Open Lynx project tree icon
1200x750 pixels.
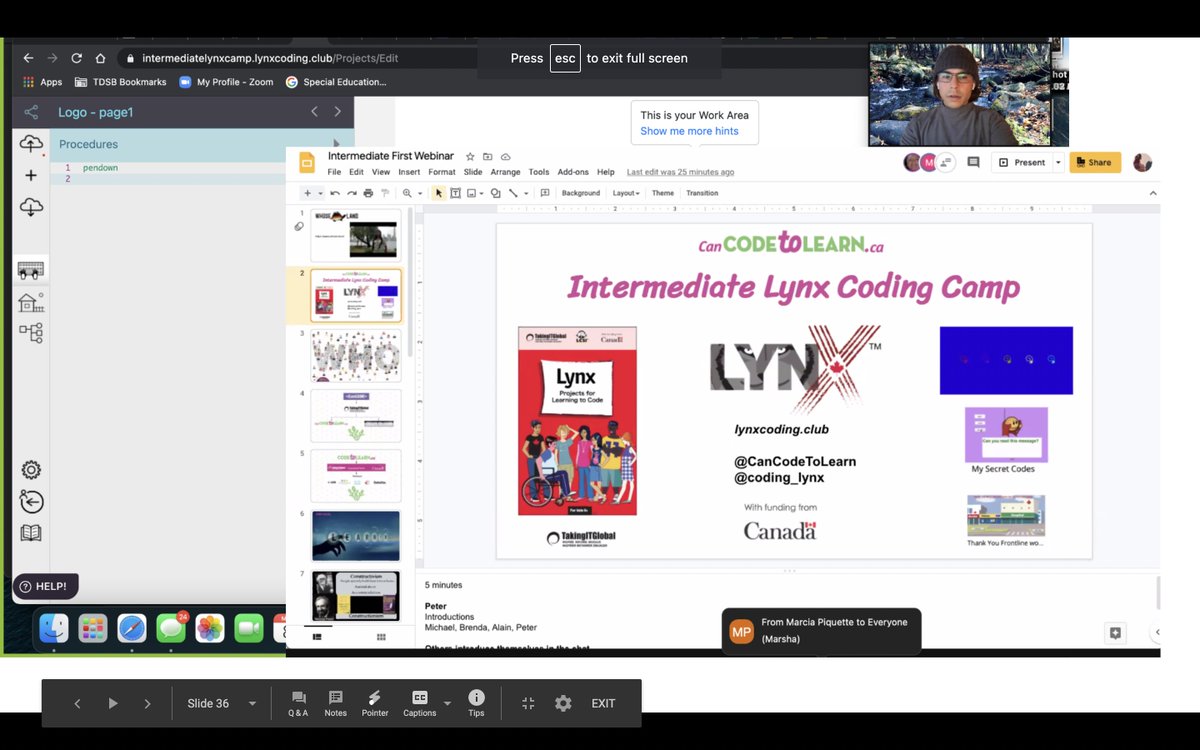[x=31, y=333]
